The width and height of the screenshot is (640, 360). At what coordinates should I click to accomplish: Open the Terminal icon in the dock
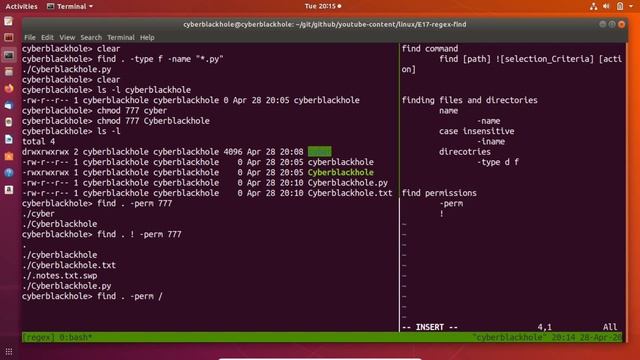[9, 55]
